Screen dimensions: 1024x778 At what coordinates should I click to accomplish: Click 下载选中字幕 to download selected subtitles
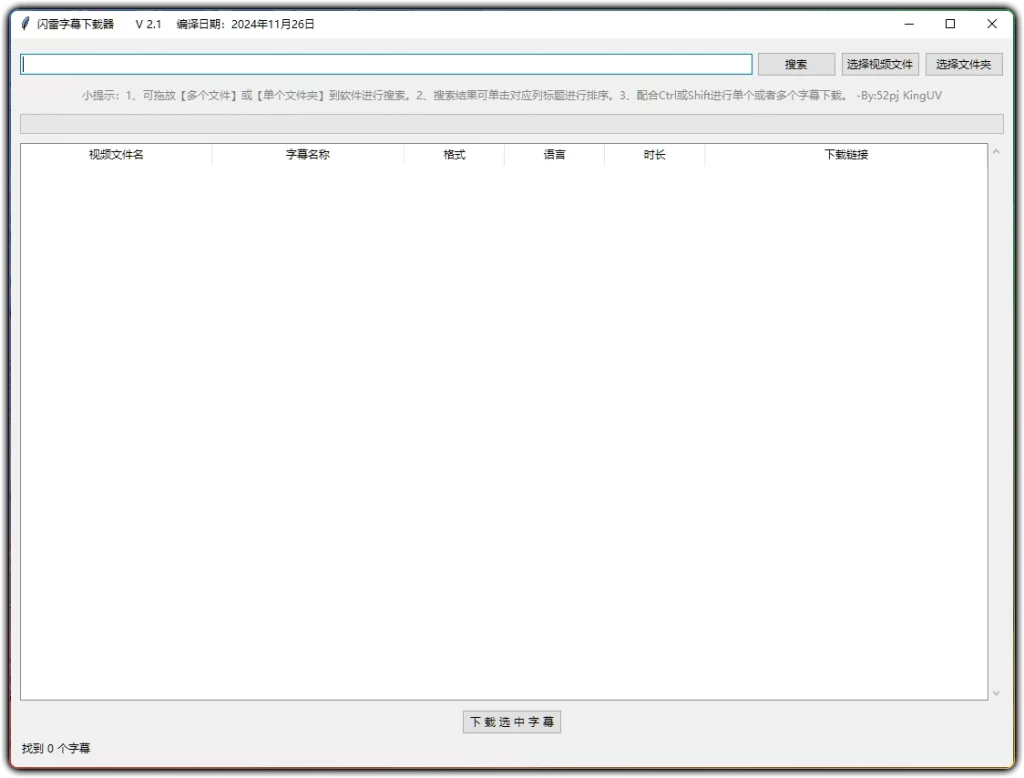[511, 721]
